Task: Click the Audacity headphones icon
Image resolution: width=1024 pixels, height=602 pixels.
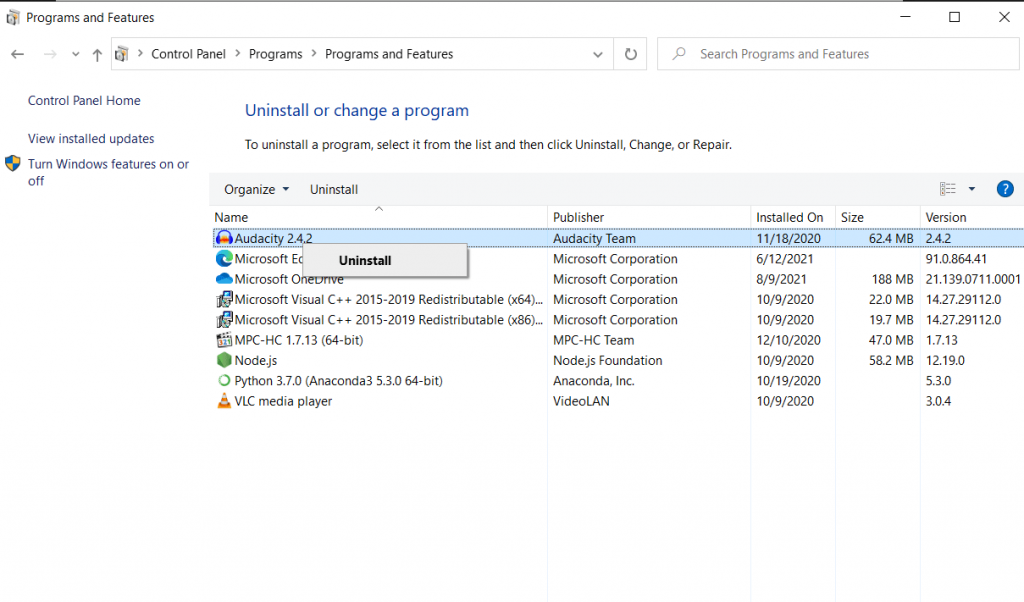Action: coord(224,238)
